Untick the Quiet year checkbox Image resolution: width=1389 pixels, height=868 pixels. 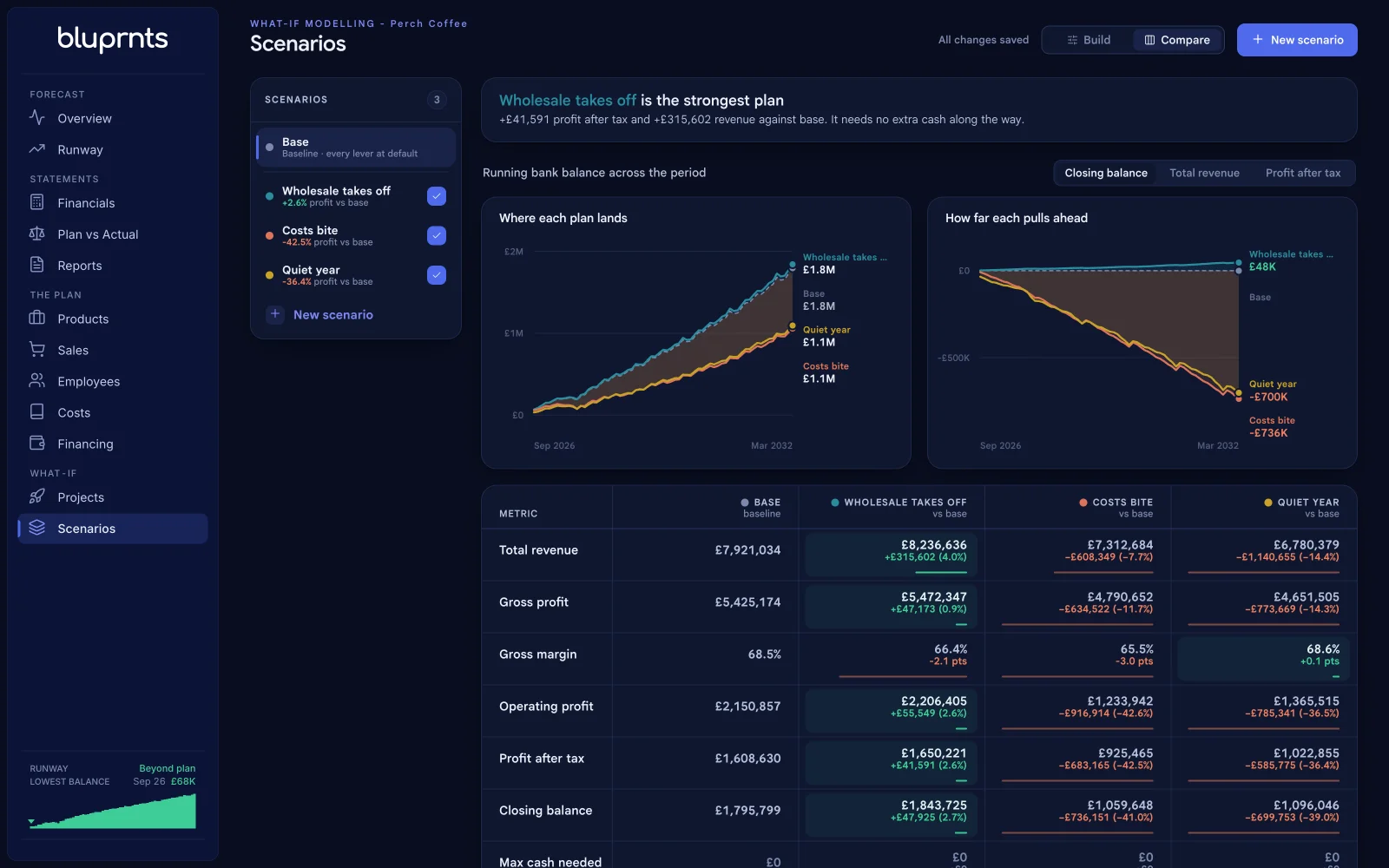coord(437,275)
